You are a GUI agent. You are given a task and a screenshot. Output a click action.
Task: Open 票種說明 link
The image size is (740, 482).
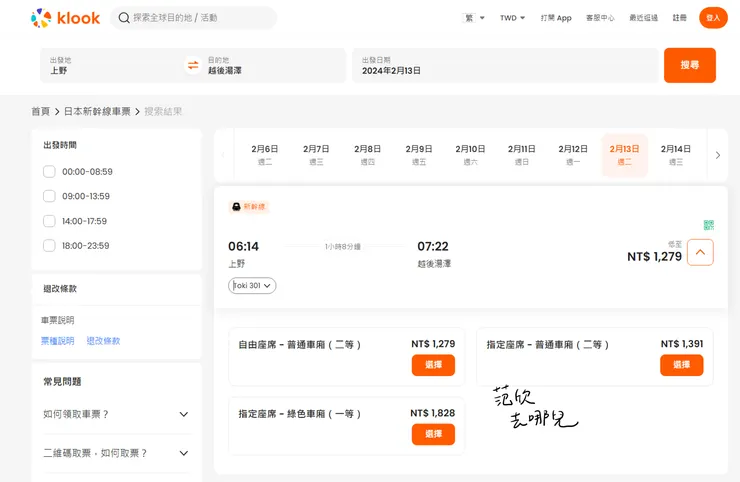click(x=58, y=341)
